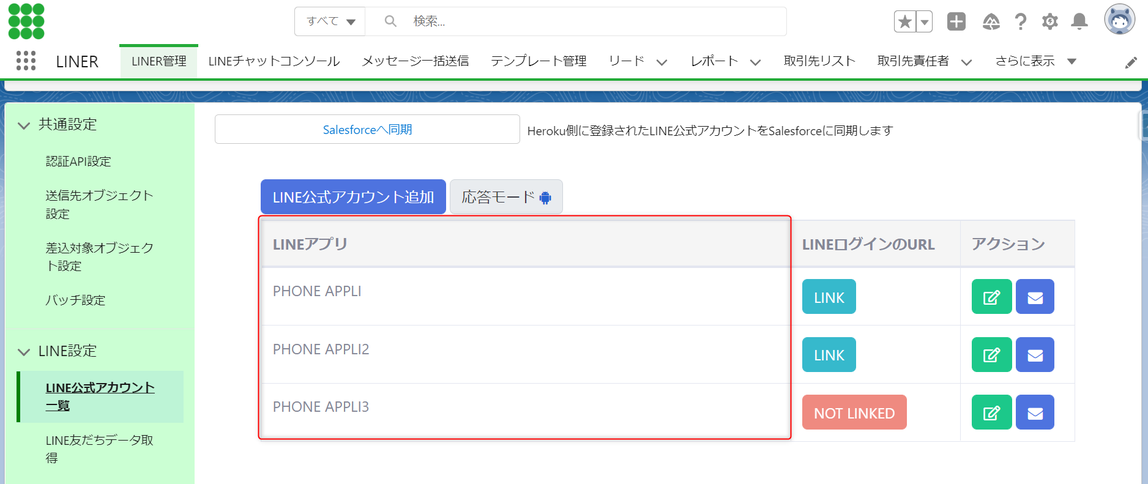
Task: Open 送信先オブジェクト設定 in the sidebar
Action: click(x=100, y=205)
